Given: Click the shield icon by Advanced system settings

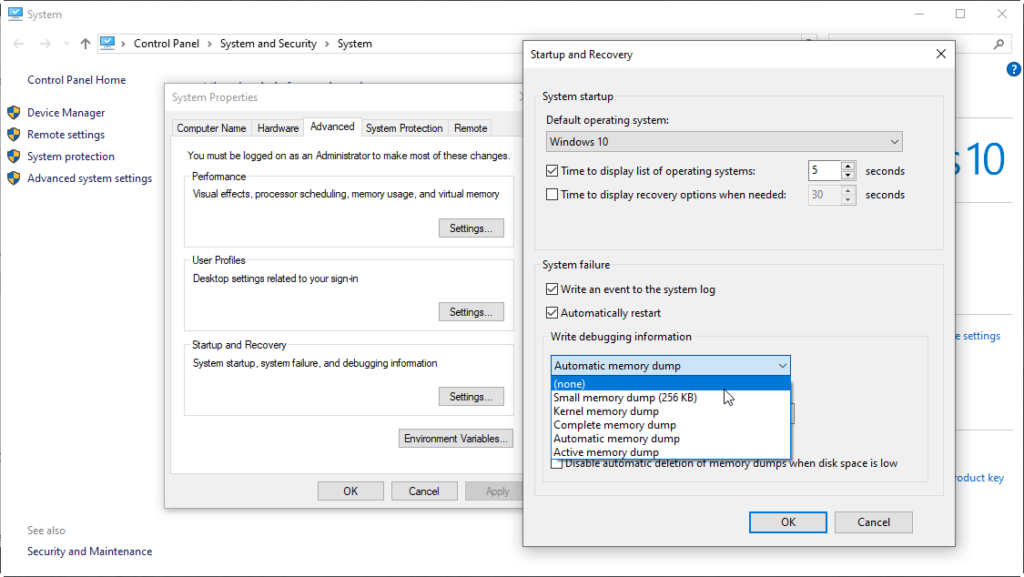Looking at the screenshot, I should [14, 178].
